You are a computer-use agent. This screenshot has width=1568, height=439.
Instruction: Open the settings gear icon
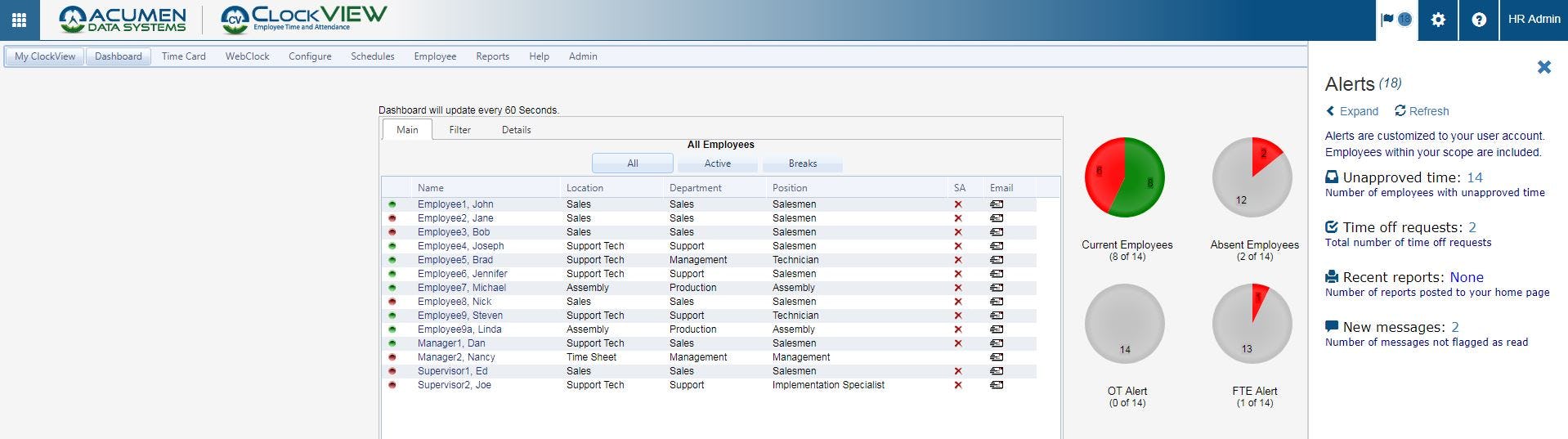[x=1438, y=20]
